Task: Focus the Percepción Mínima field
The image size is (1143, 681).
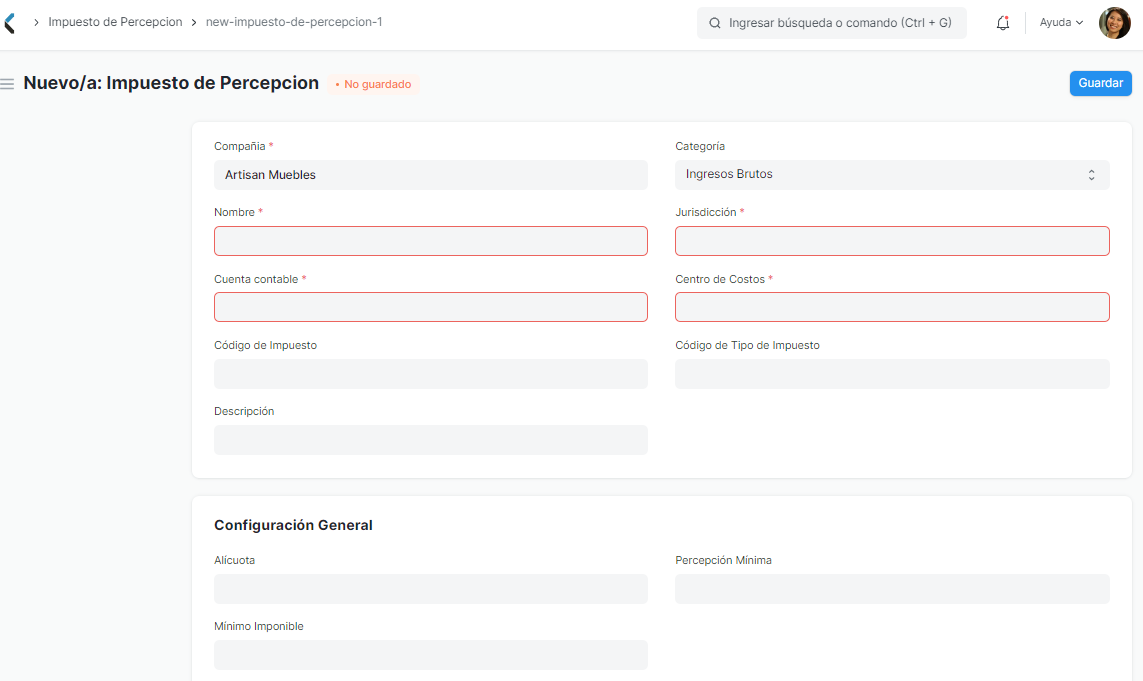Action: pos(892,589)
